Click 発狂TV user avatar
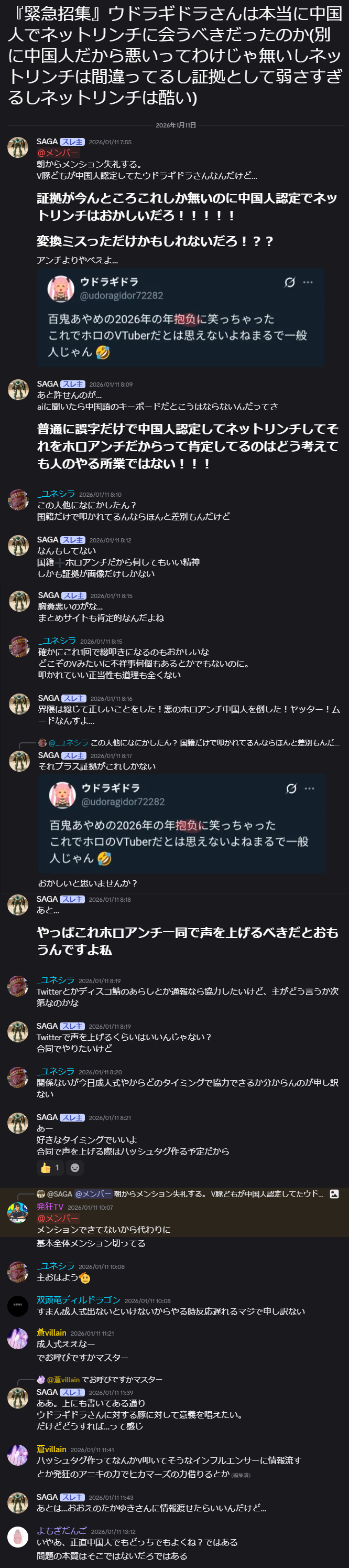The height and width of the screenshot is (1568, 349). 18,1212
